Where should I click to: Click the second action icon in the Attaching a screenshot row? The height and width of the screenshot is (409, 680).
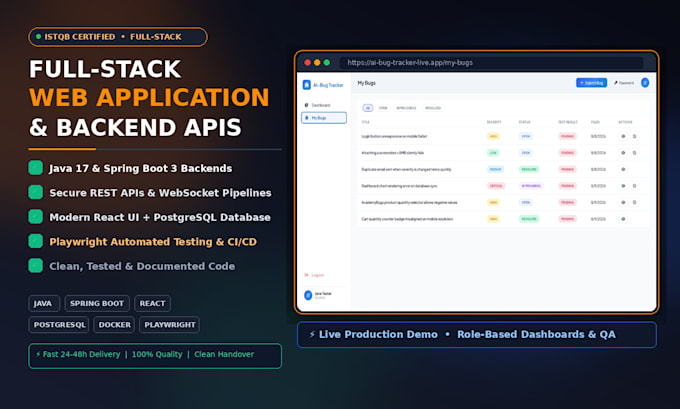point(634,153)
